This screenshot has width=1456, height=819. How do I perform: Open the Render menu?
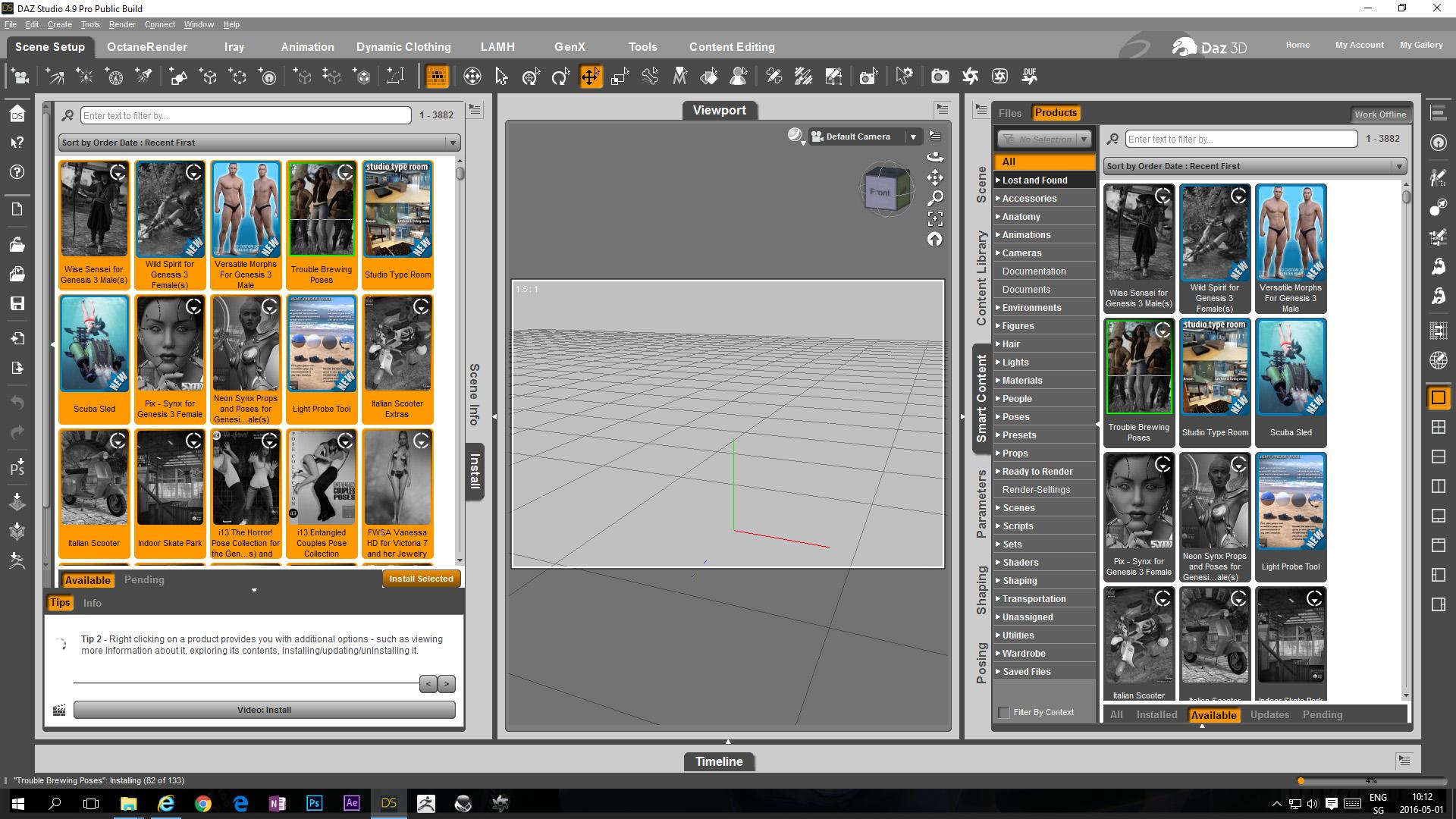(121, 24)
